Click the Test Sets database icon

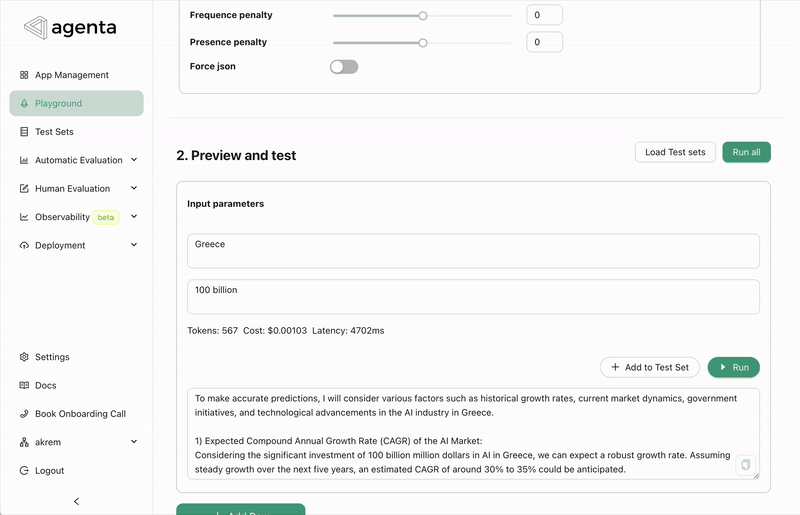tap(25, 132)
